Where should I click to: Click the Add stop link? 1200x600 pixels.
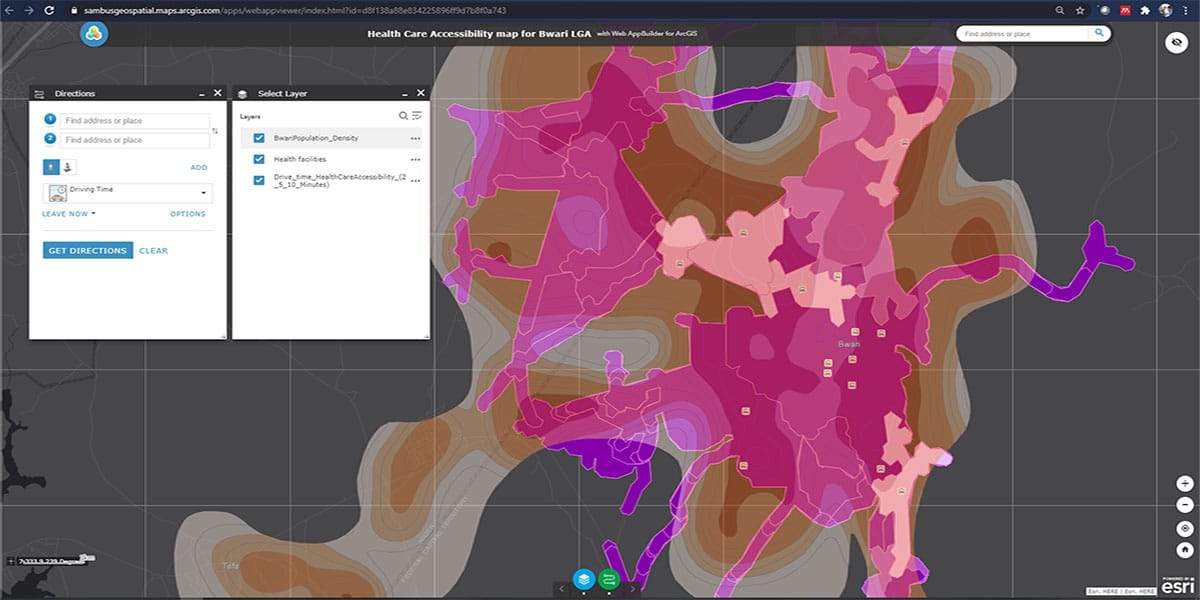[198, 168]
